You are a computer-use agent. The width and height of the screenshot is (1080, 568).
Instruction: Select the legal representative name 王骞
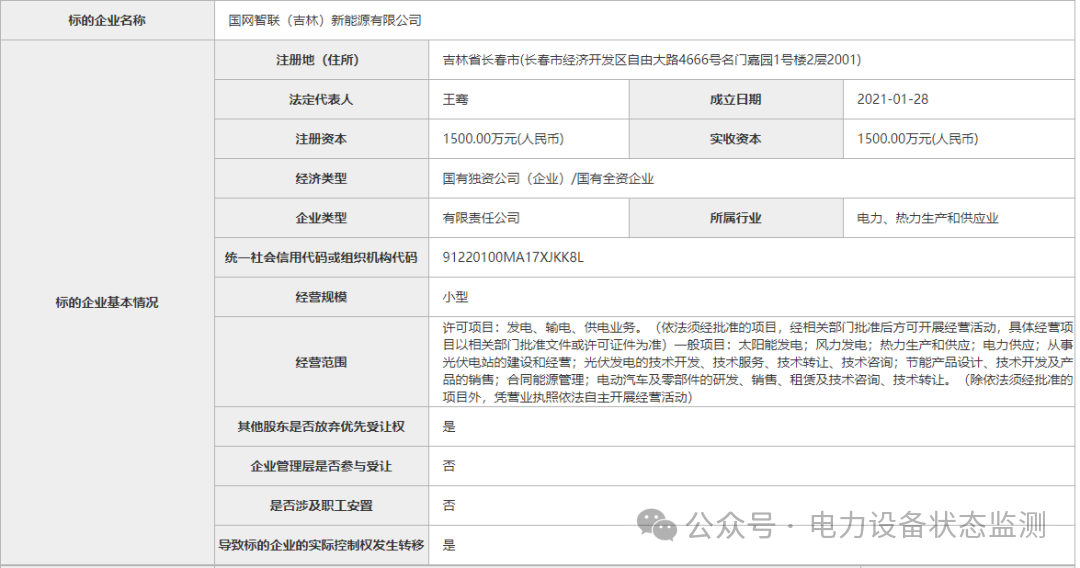(x=456, y=99)
